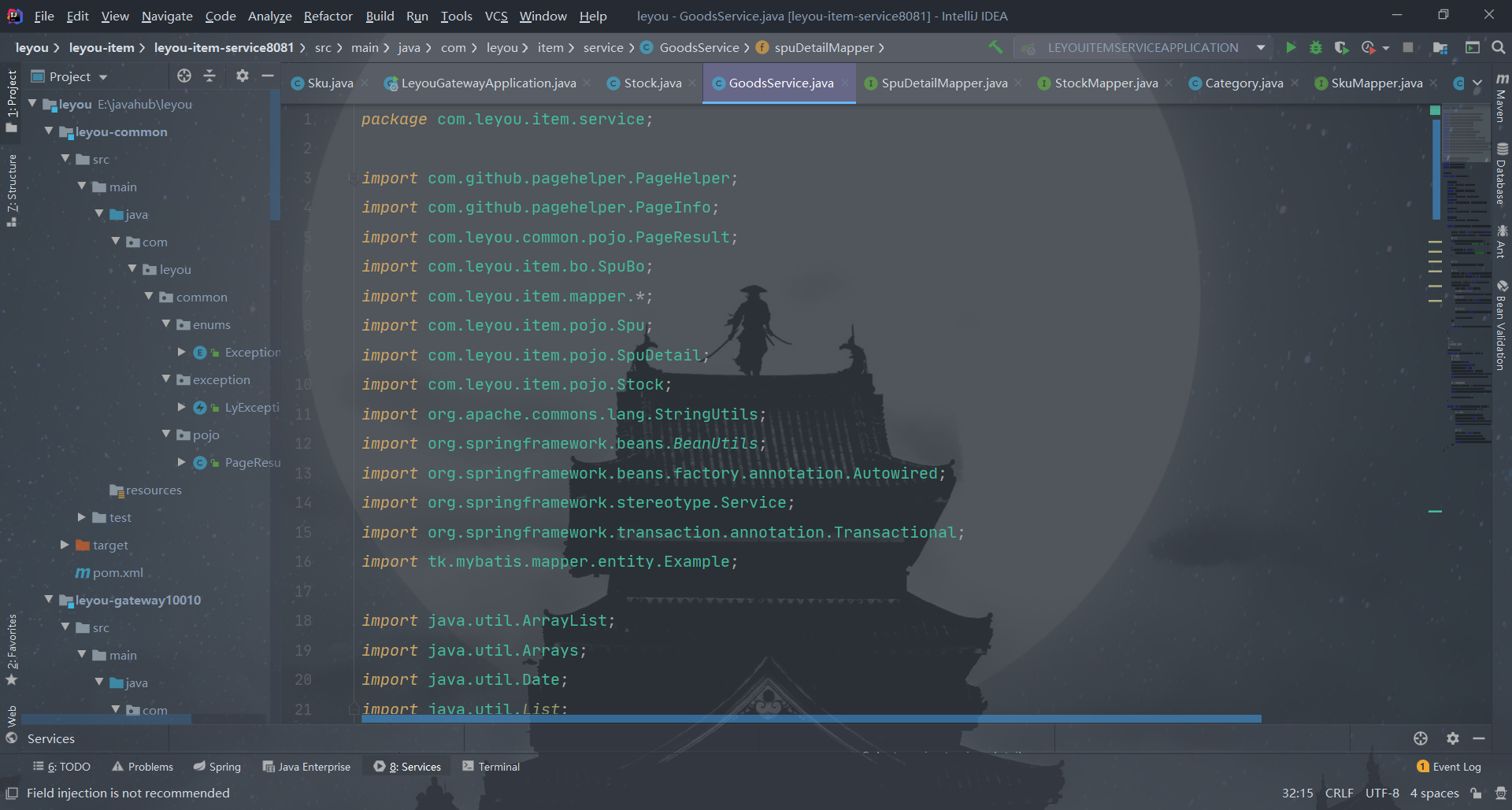Open profiler run dropdown icon
Viewport: 1512px width, 810px height.
tap(1375, 47)
